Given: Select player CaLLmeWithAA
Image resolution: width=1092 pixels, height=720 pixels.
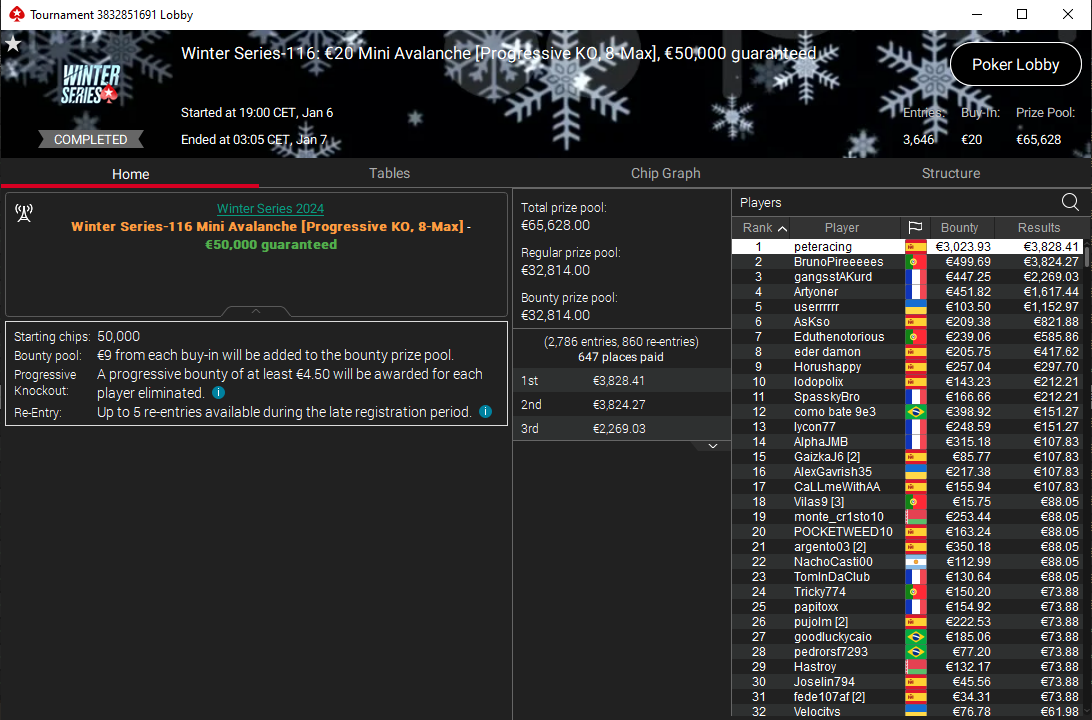Looking at the screenshot, I should point(907,487).
